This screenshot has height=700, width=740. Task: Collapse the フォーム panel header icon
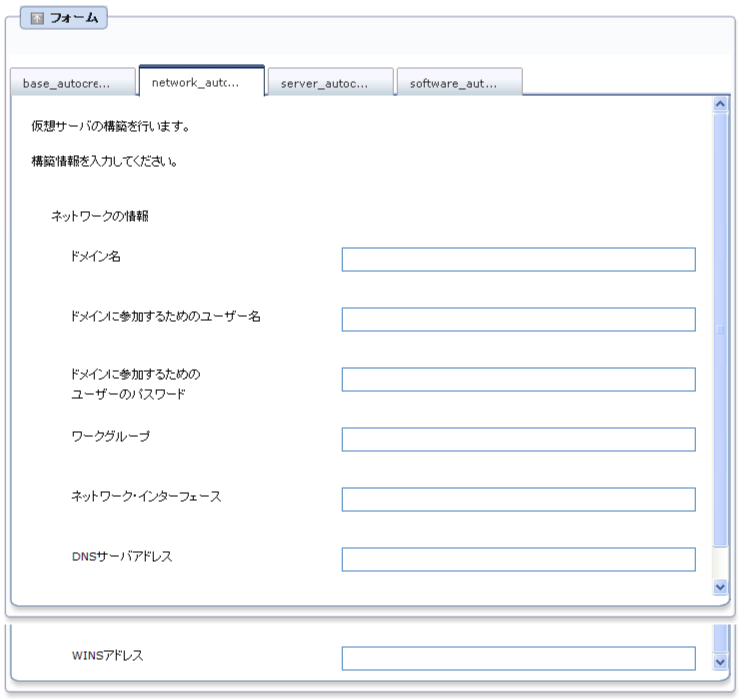(37, 18)
